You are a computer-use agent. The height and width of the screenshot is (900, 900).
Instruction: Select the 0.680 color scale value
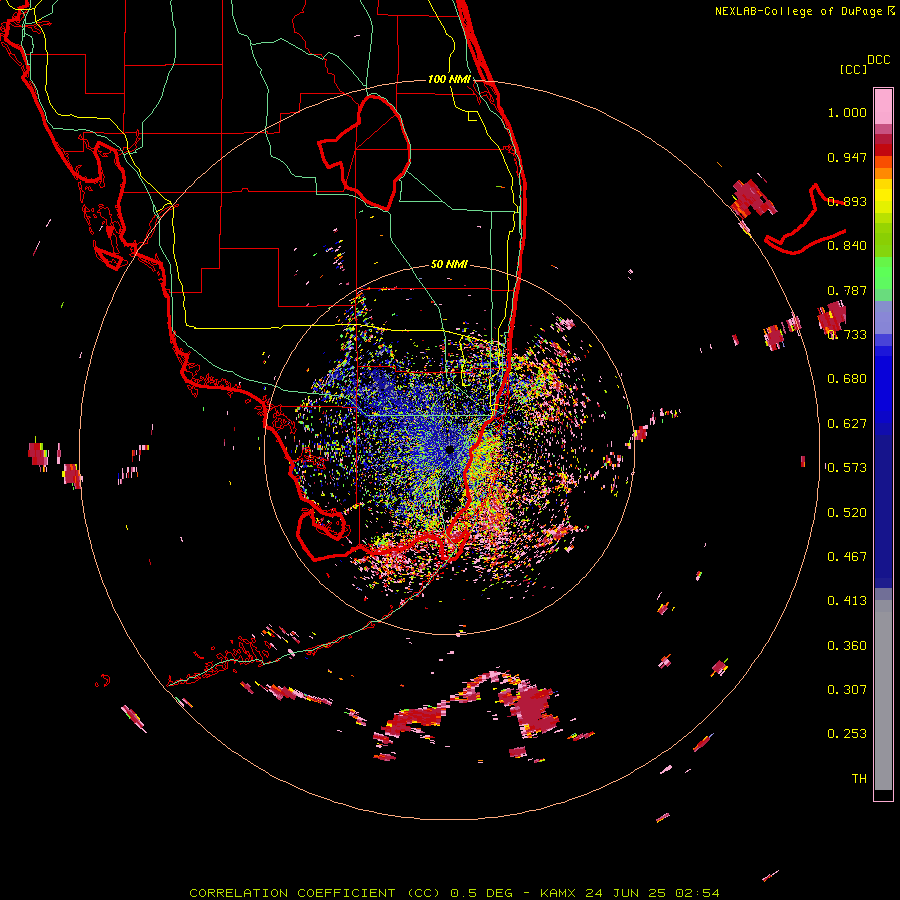[x=847, y=379]
